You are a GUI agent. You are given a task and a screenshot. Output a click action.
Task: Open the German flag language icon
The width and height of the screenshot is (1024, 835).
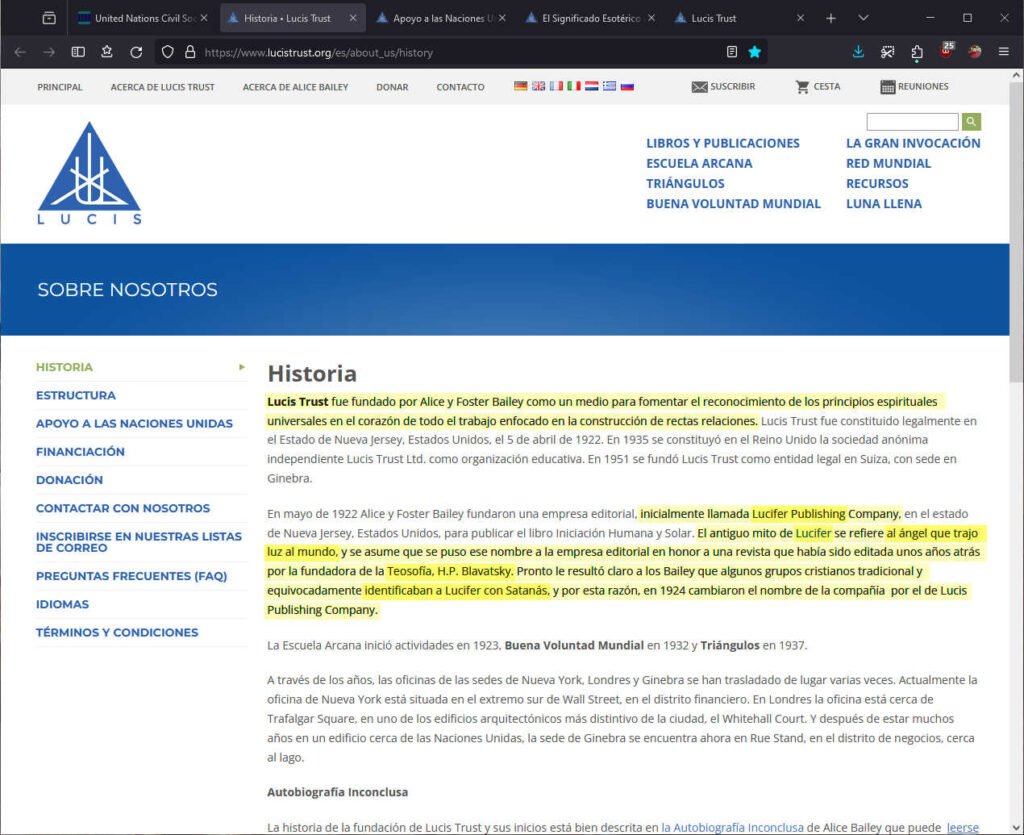(520, 87)
